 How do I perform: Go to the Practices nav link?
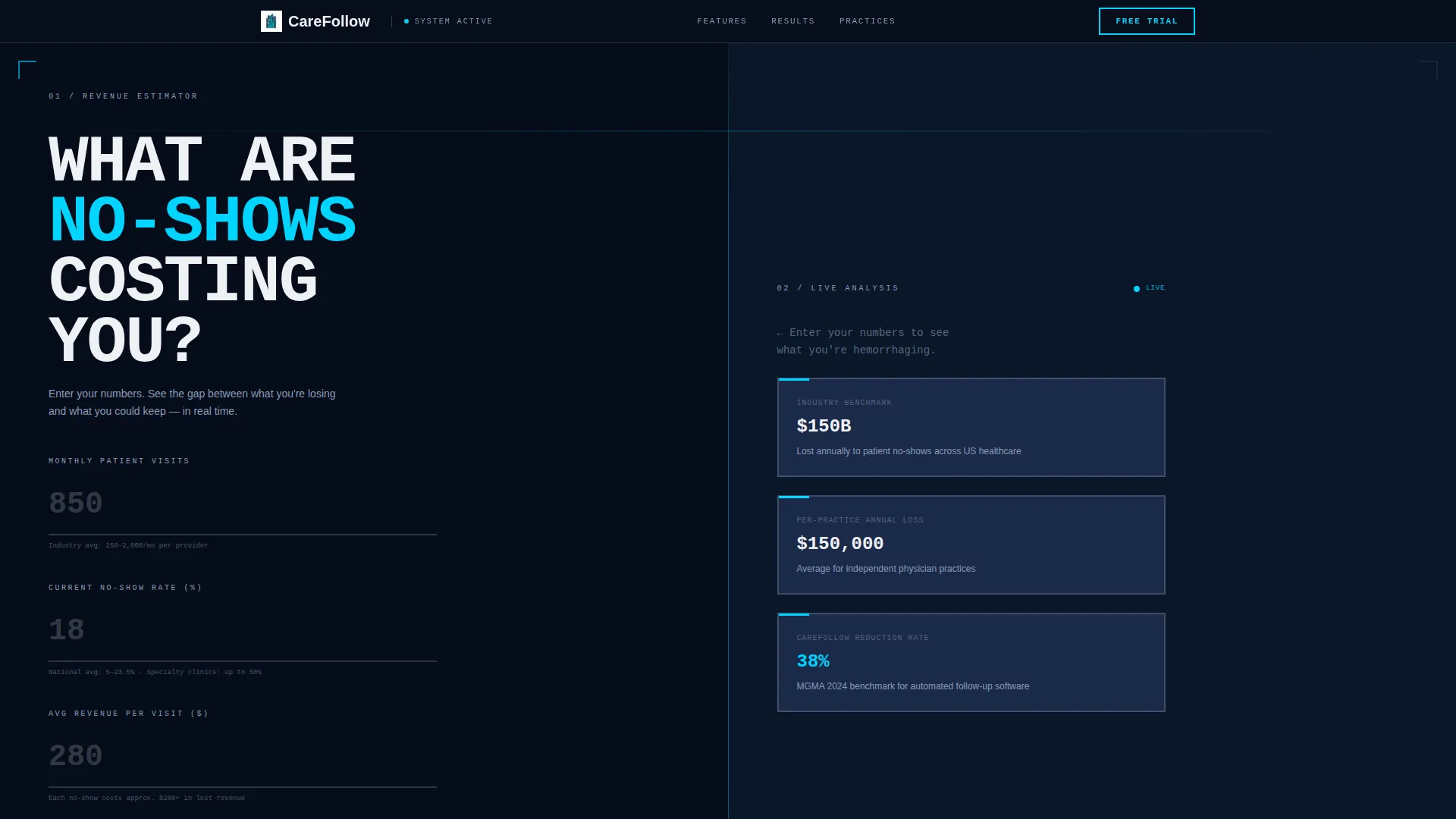(x=867, y=21)
